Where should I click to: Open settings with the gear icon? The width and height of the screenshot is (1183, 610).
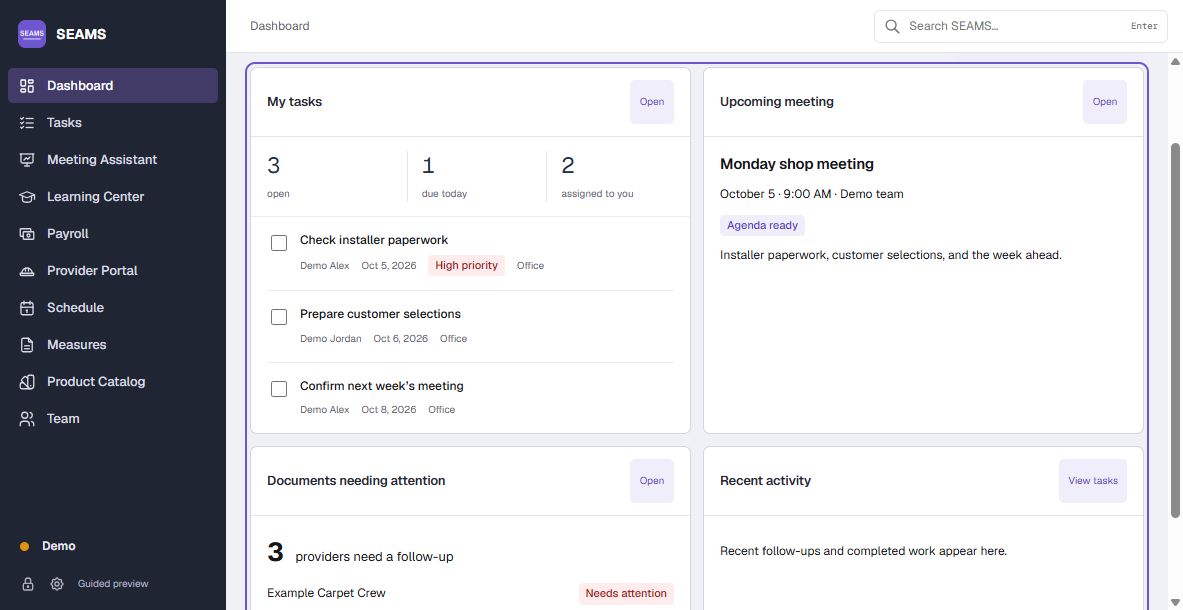(x=57, y=584)
